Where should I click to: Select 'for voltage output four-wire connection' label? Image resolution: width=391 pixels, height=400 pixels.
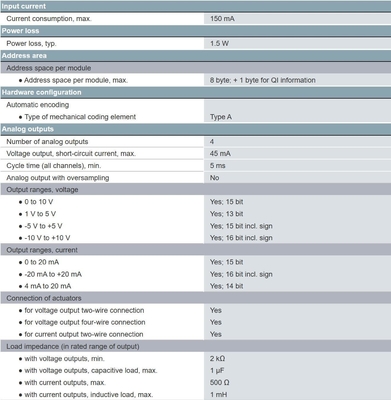pos(85,322)
